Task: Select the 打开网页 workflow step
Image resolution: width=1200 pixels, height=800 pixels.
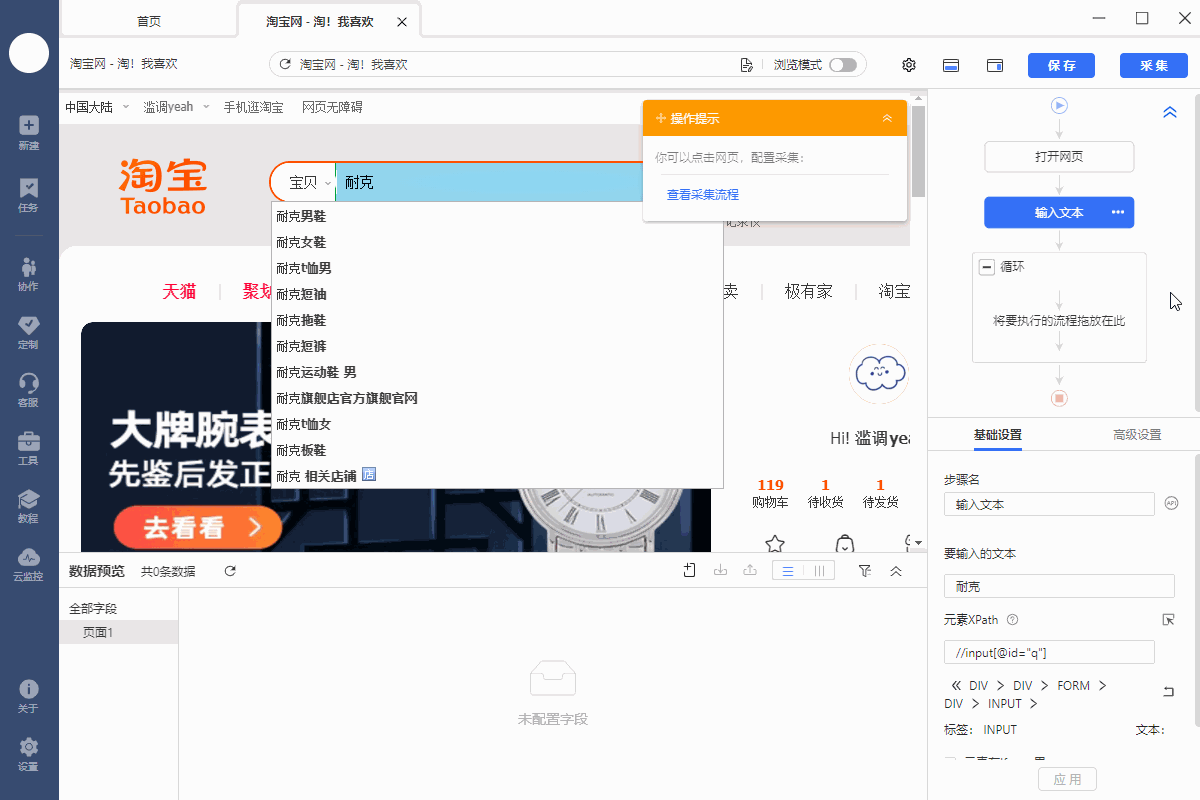Action: tap(1059, 157)
